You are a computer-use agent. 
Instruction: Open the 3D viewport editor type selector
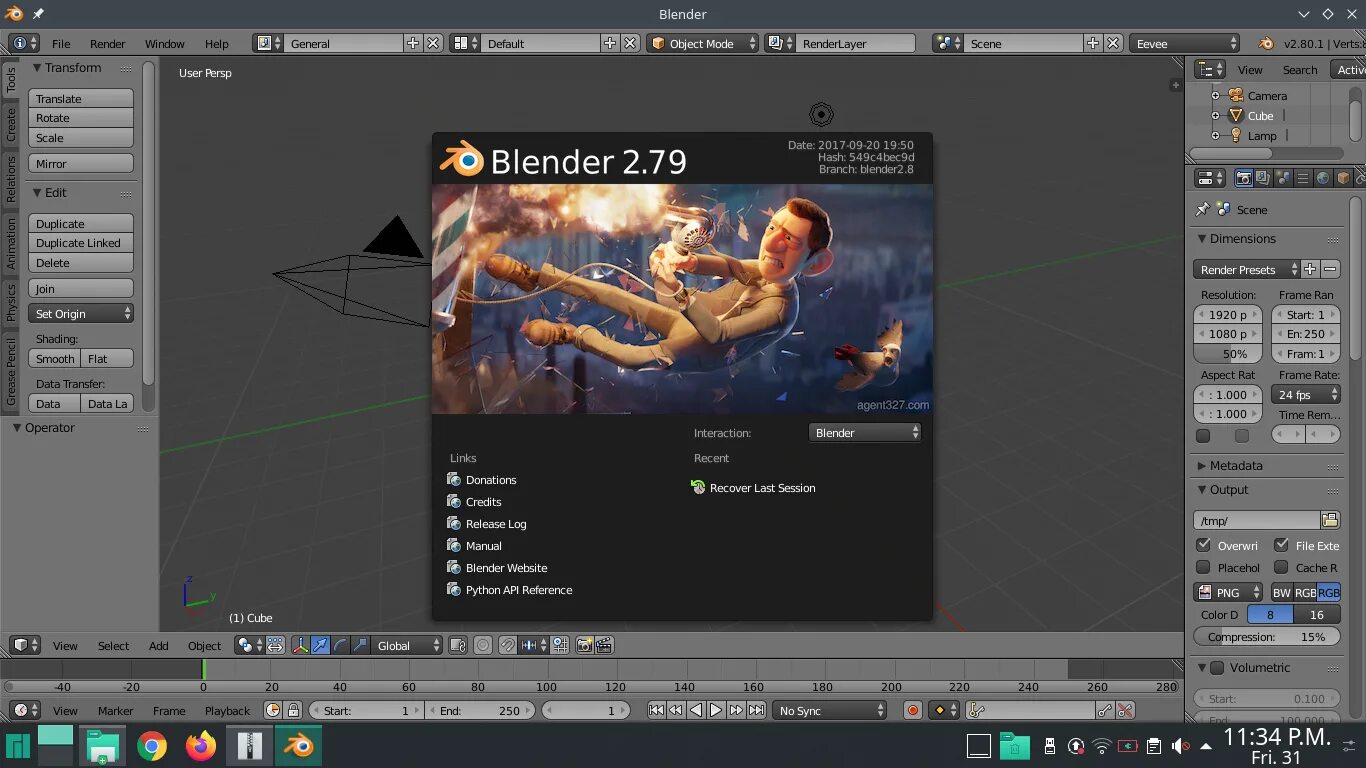25,645
